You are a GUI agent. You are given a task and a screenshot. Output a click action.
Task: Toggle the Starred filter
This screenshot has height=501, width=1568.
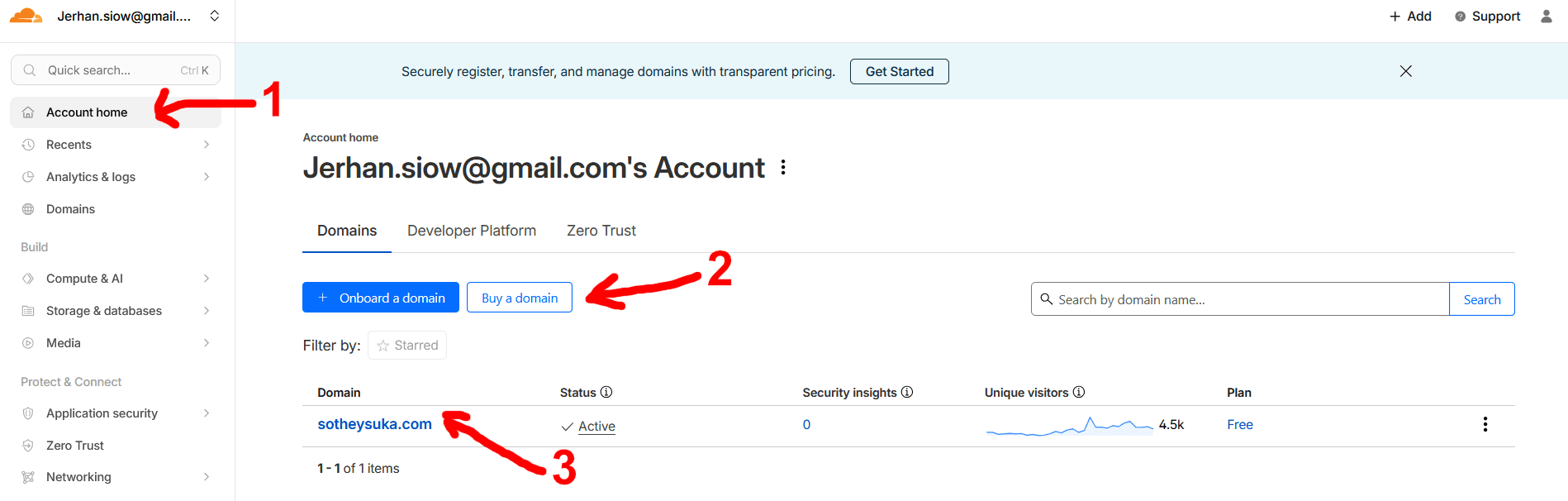click(407, 346)
